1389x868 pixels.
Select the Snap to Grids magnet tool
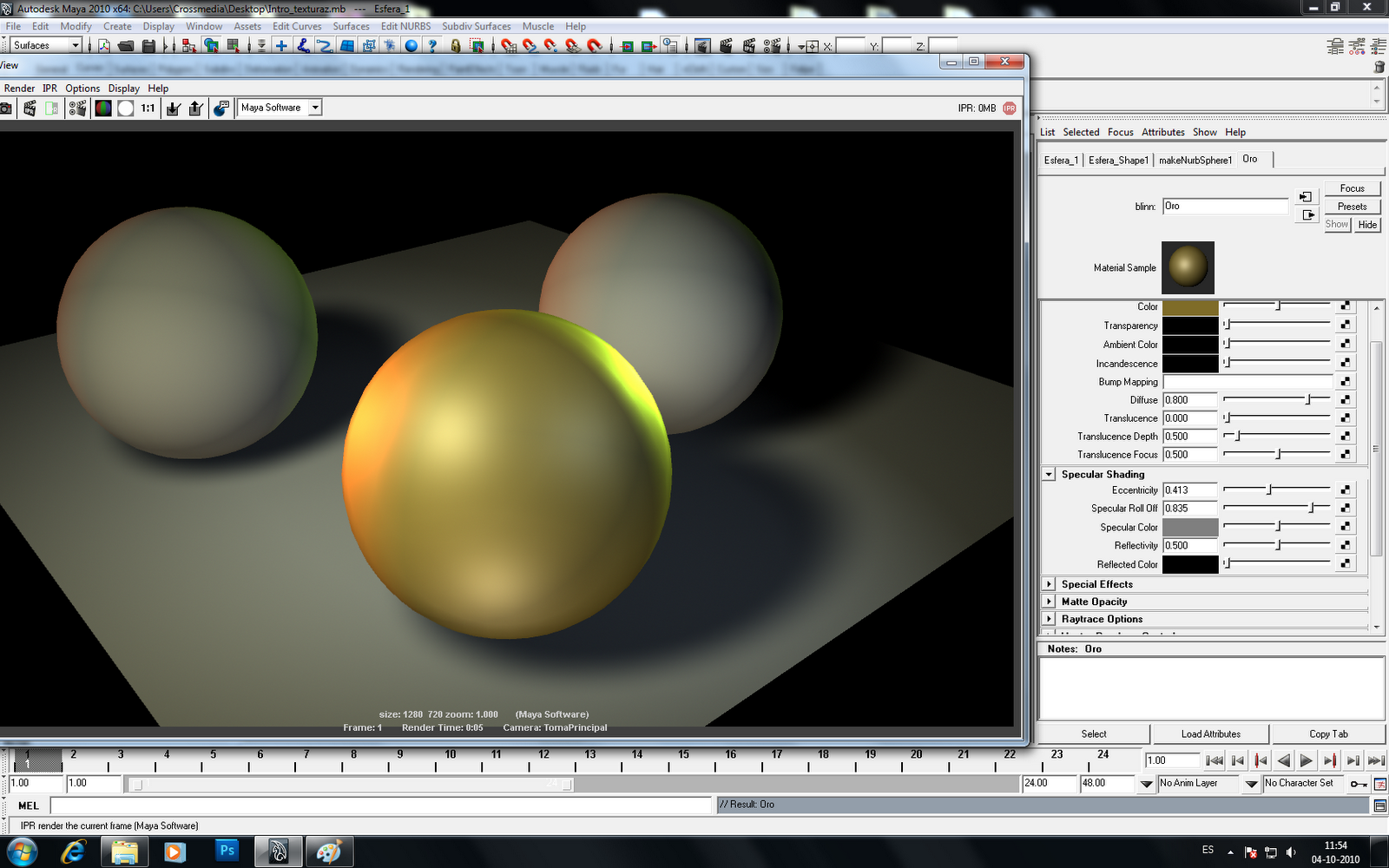509,45
